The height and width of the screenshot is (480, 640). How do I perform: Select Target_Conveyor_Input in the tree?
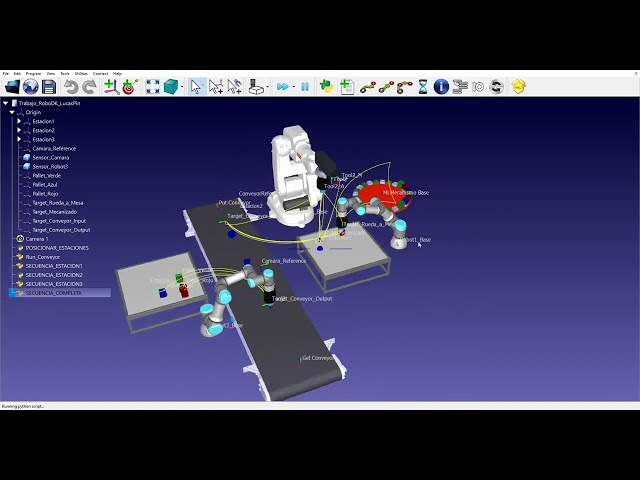[59, 221]
